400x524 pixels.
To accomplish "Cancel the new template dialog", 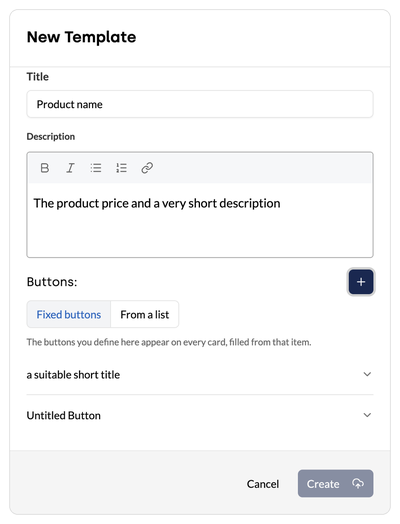I will [263, 484].
